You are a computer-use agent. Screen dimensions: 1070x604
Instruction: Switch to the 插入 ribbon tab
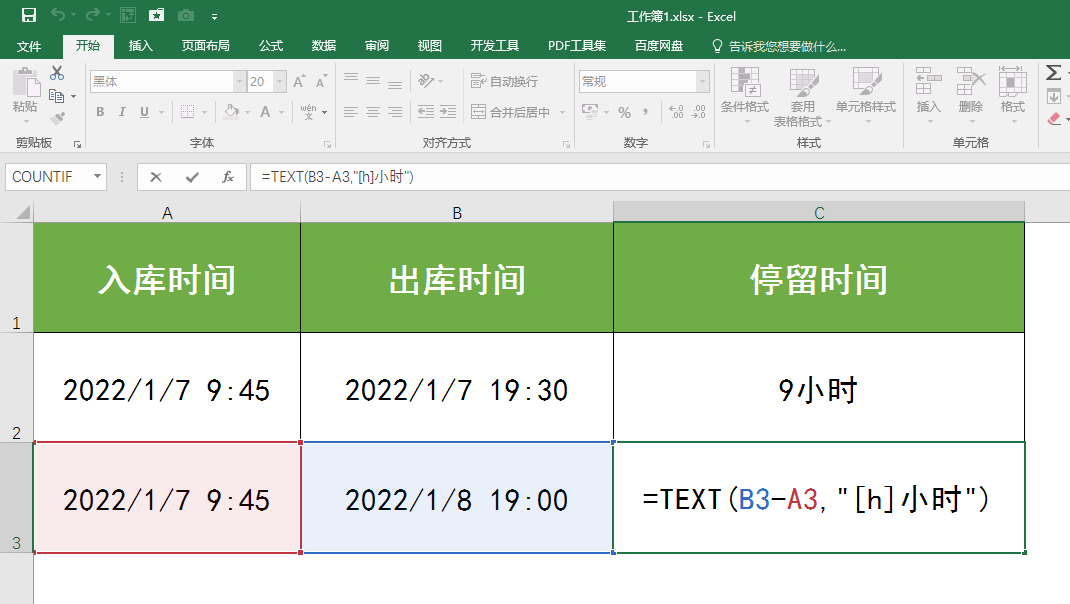[141, 46]
